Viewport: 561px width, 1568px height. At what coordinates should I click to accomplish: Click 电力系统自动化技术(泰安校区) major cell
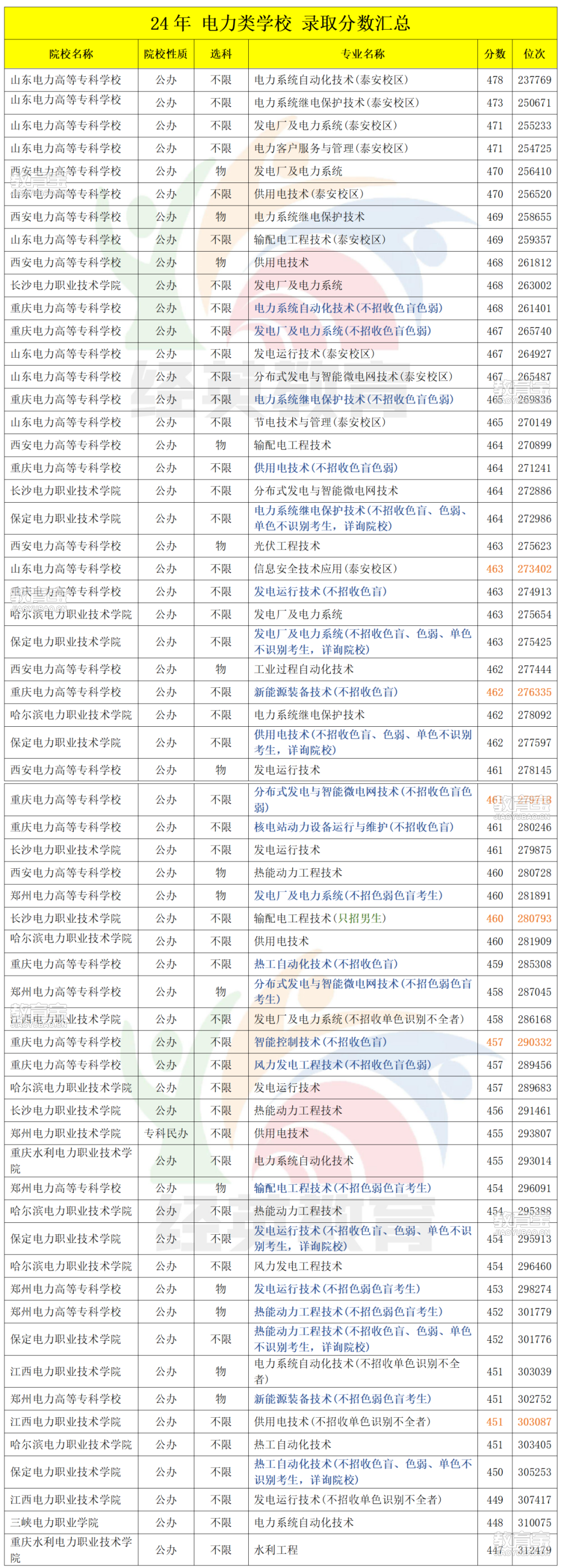coord(331,80)
